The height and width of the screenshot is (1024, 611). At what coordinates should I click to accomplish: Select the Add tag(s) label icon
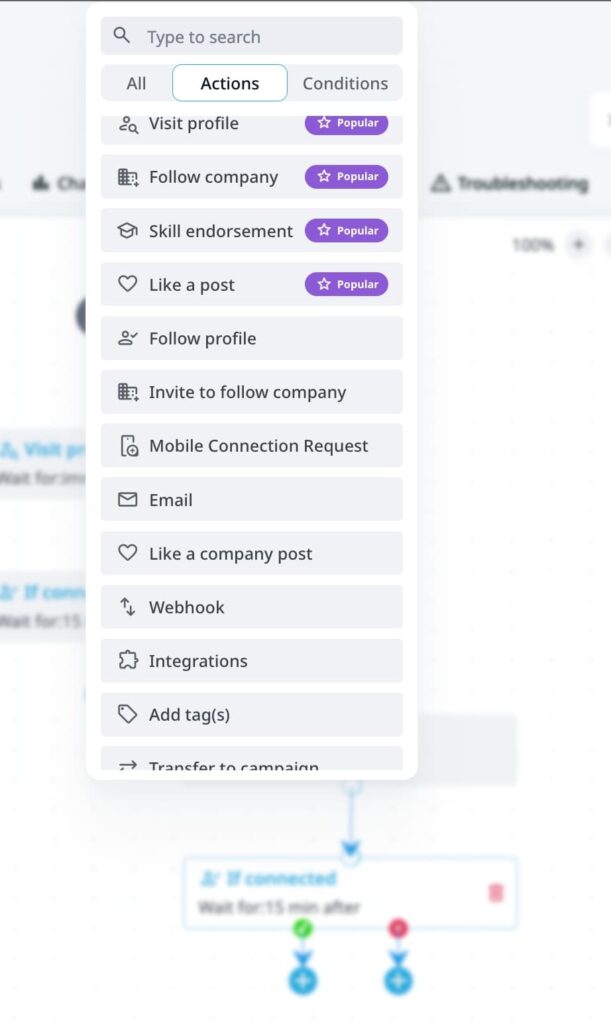[x=128, y=714]
